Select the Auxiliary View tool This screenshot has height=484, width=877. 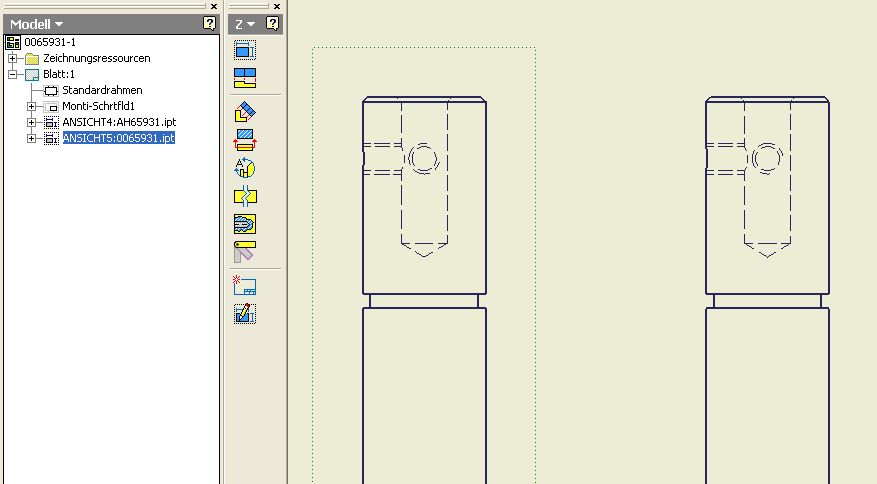click(x=245, y=112)
